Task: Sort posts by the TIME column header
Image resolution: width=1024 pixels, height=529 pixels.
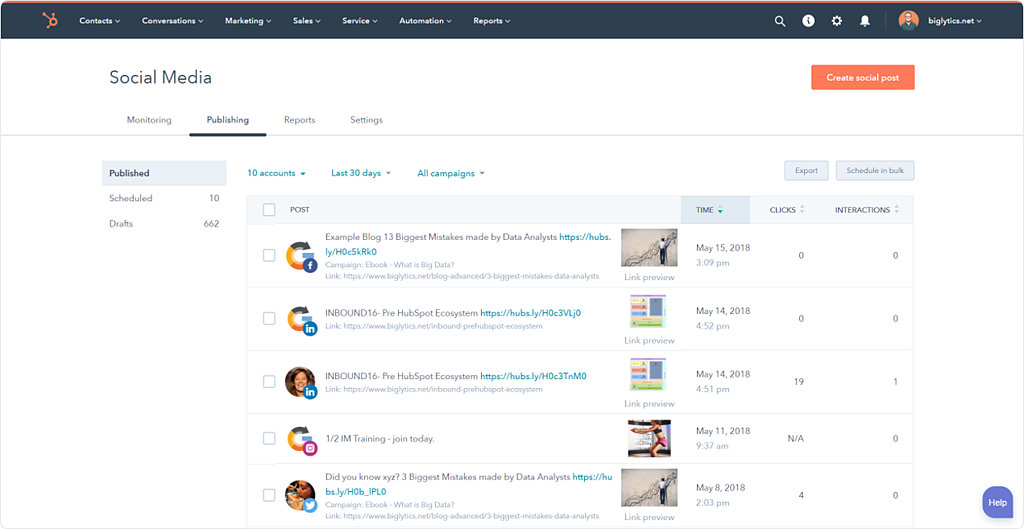Action: pyautogui.click(x=709, y=210)
